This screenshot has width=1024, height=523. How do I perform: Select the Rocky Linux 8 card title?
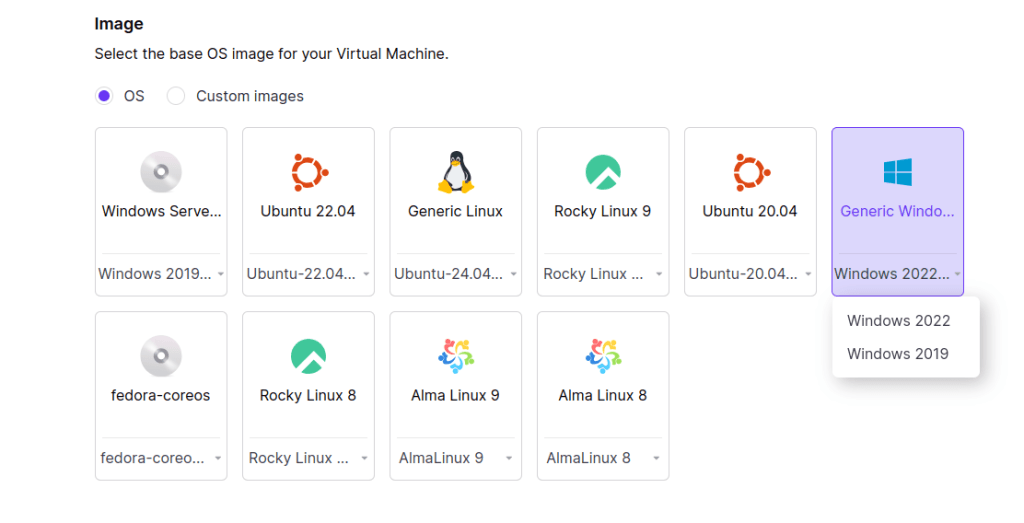(308, 396)
